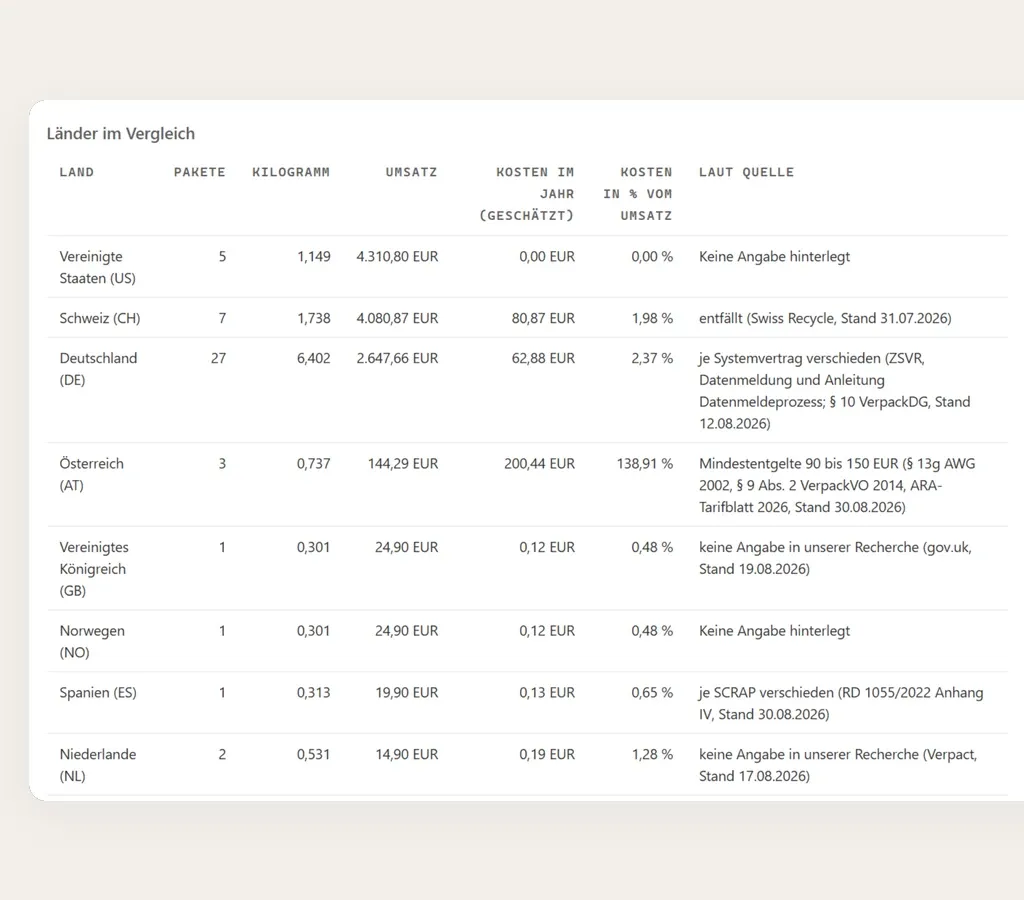1024x900 pixels.
Task: Click the "Vereinigte Staaten (US)" cell
Action: (97, 267)
